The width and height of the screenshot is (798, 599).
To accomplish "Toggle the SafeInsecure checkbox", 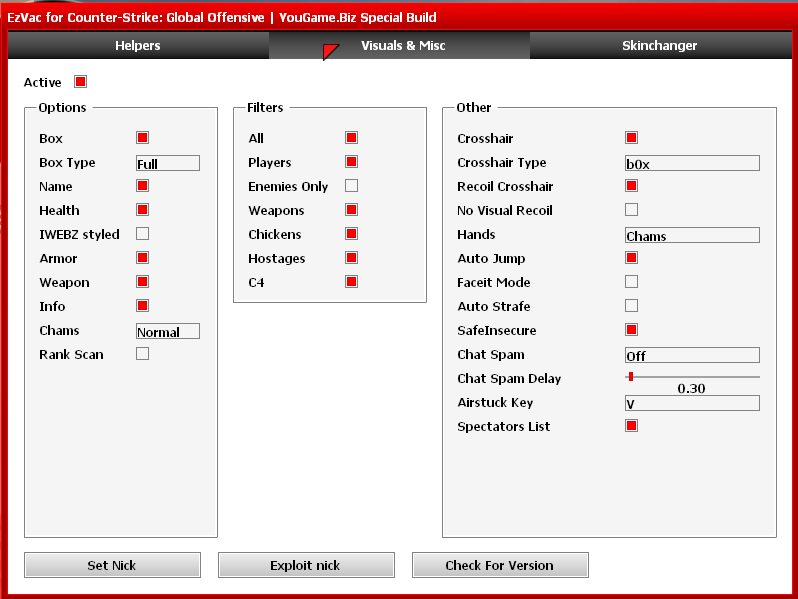I will pyautogui.click(x=632, y=330).
